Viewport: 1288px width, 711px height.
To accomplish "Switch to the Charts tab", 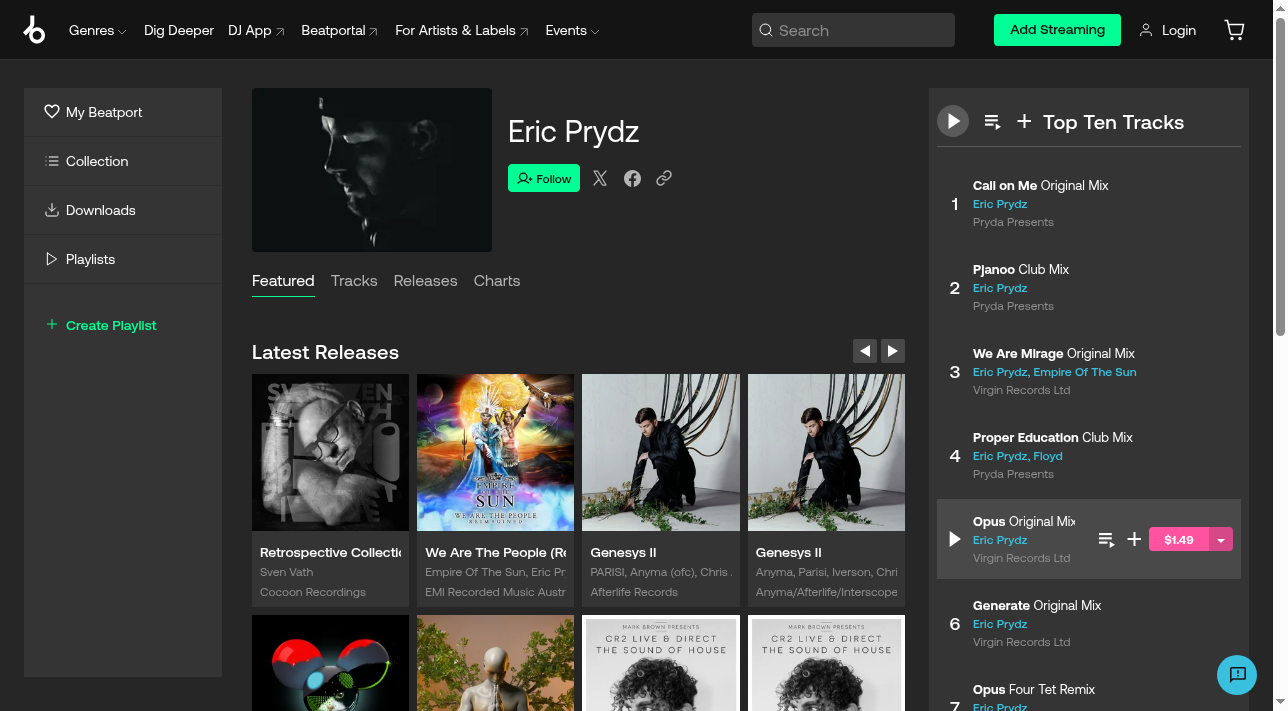I will point(497,281).
